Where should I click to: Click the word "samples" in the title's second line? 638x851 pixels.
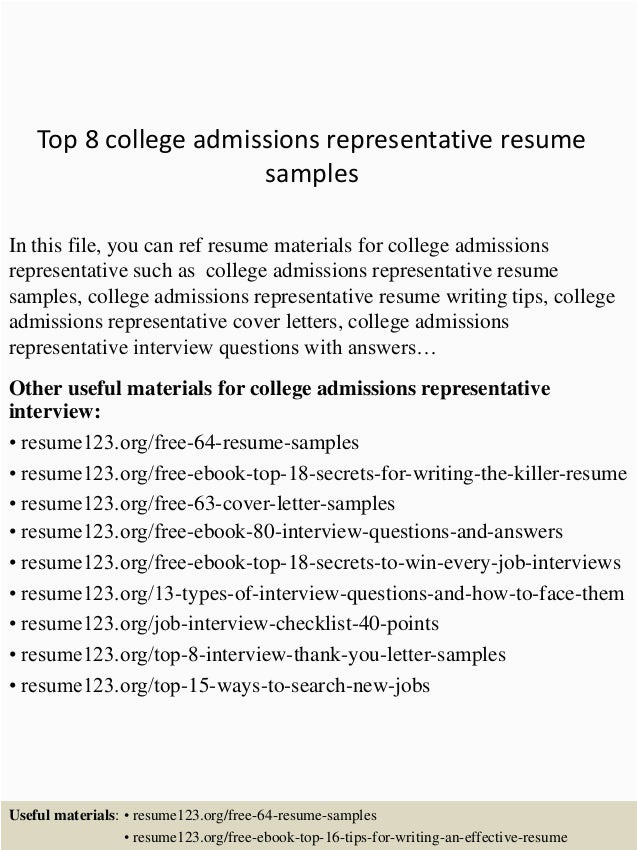[311, 175]
